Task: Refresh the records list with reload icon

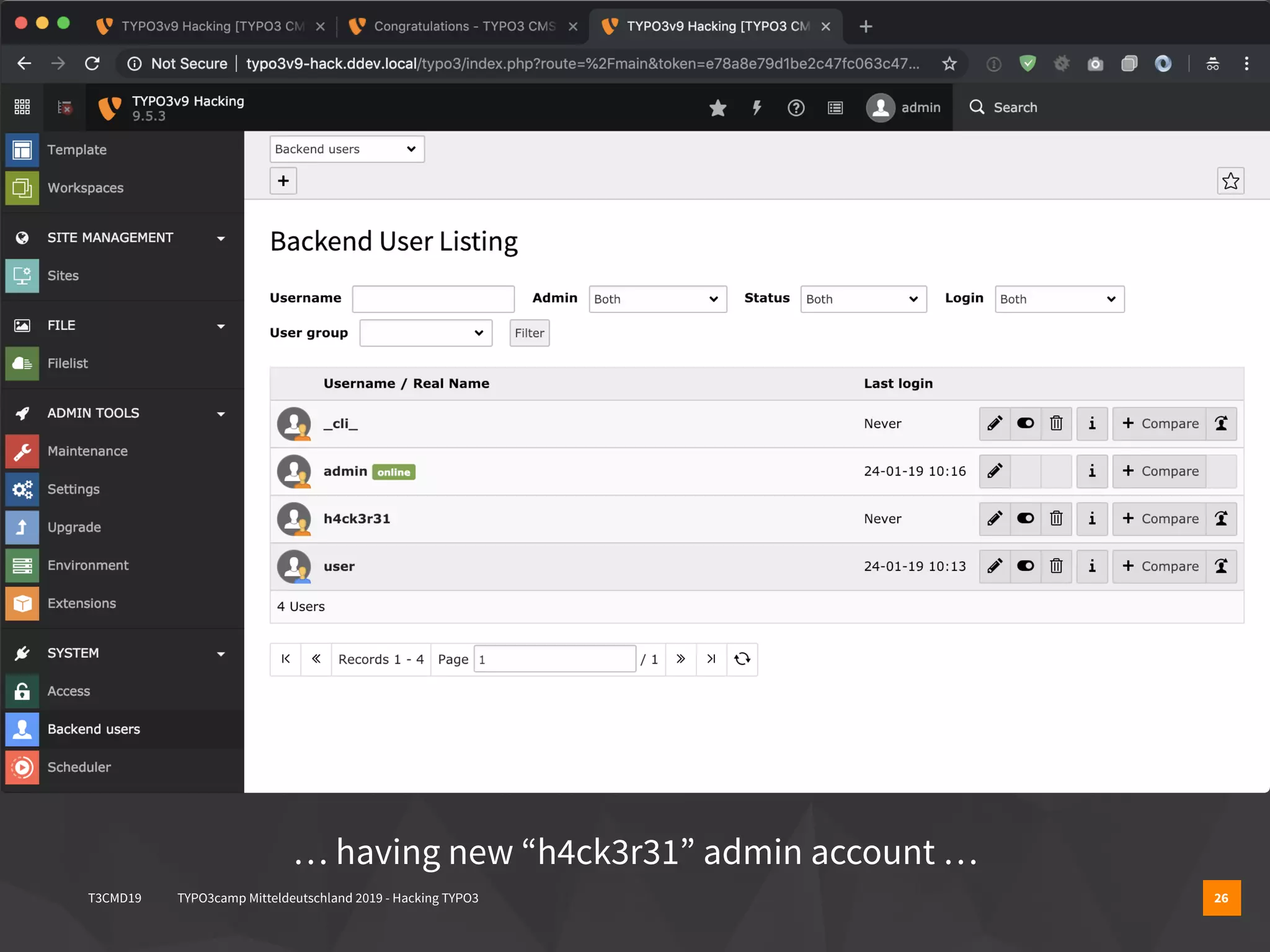Action: 742,659
